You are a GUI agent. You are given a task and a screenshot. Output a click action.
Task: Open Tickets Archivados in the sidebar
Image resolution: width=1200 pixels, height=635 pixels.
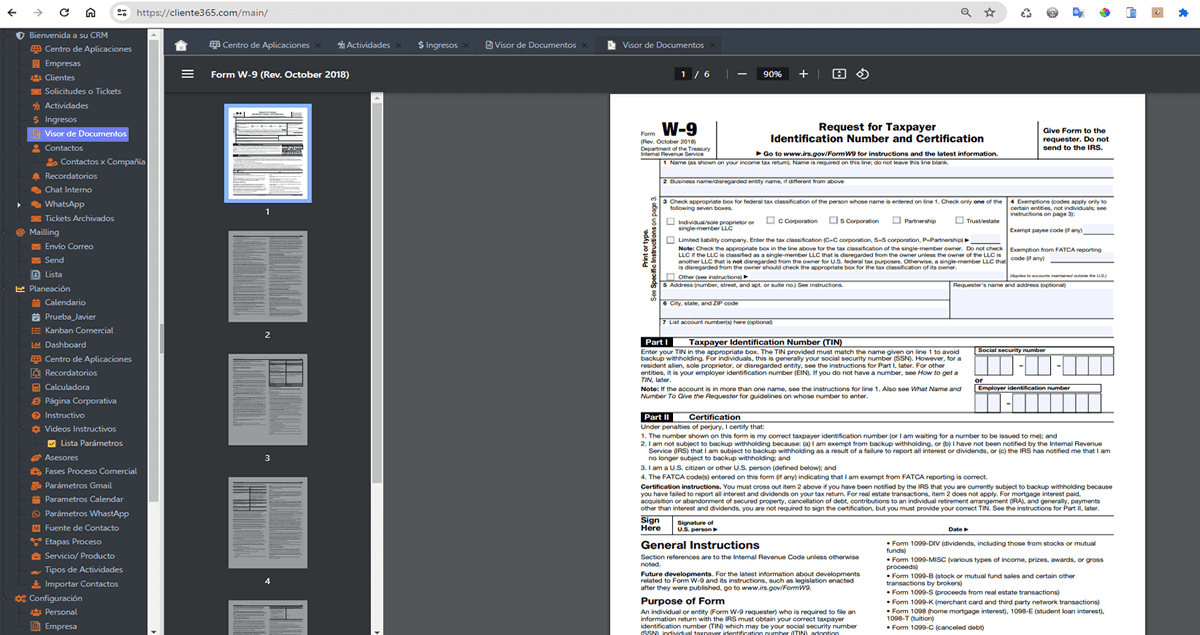79,218
